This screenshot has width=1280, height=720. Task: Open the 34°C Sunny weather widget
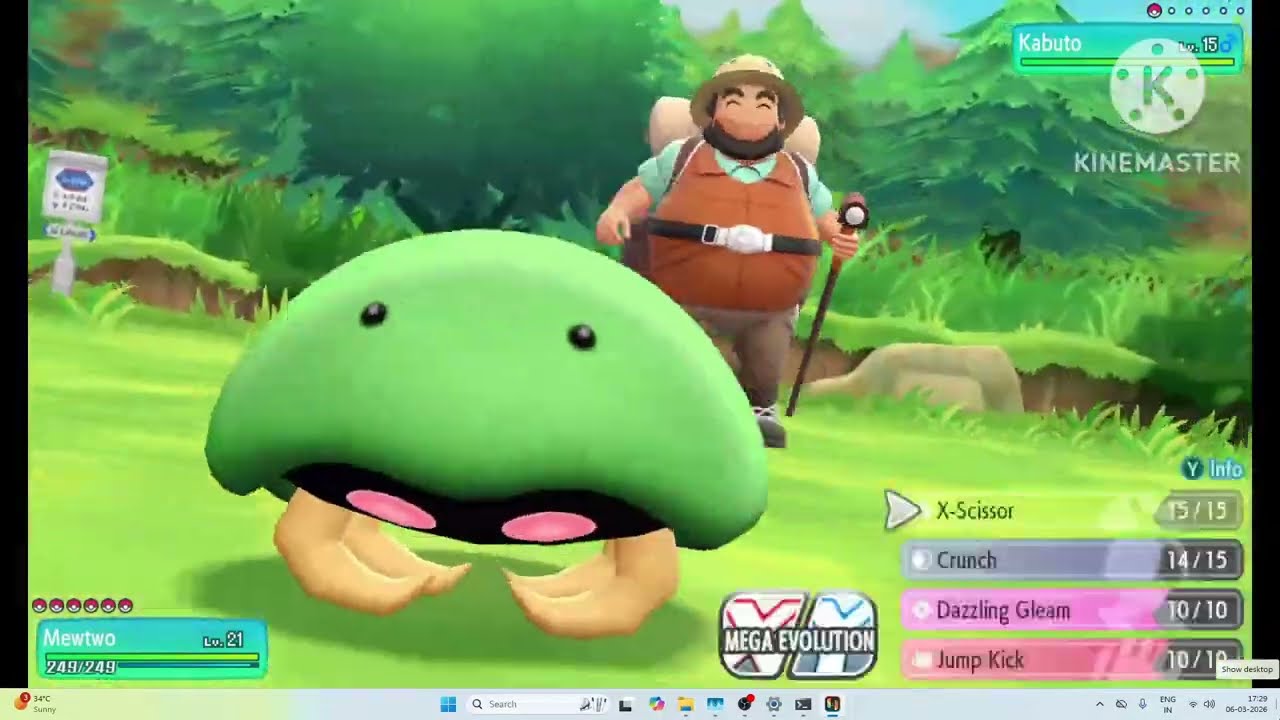[35, 703]
